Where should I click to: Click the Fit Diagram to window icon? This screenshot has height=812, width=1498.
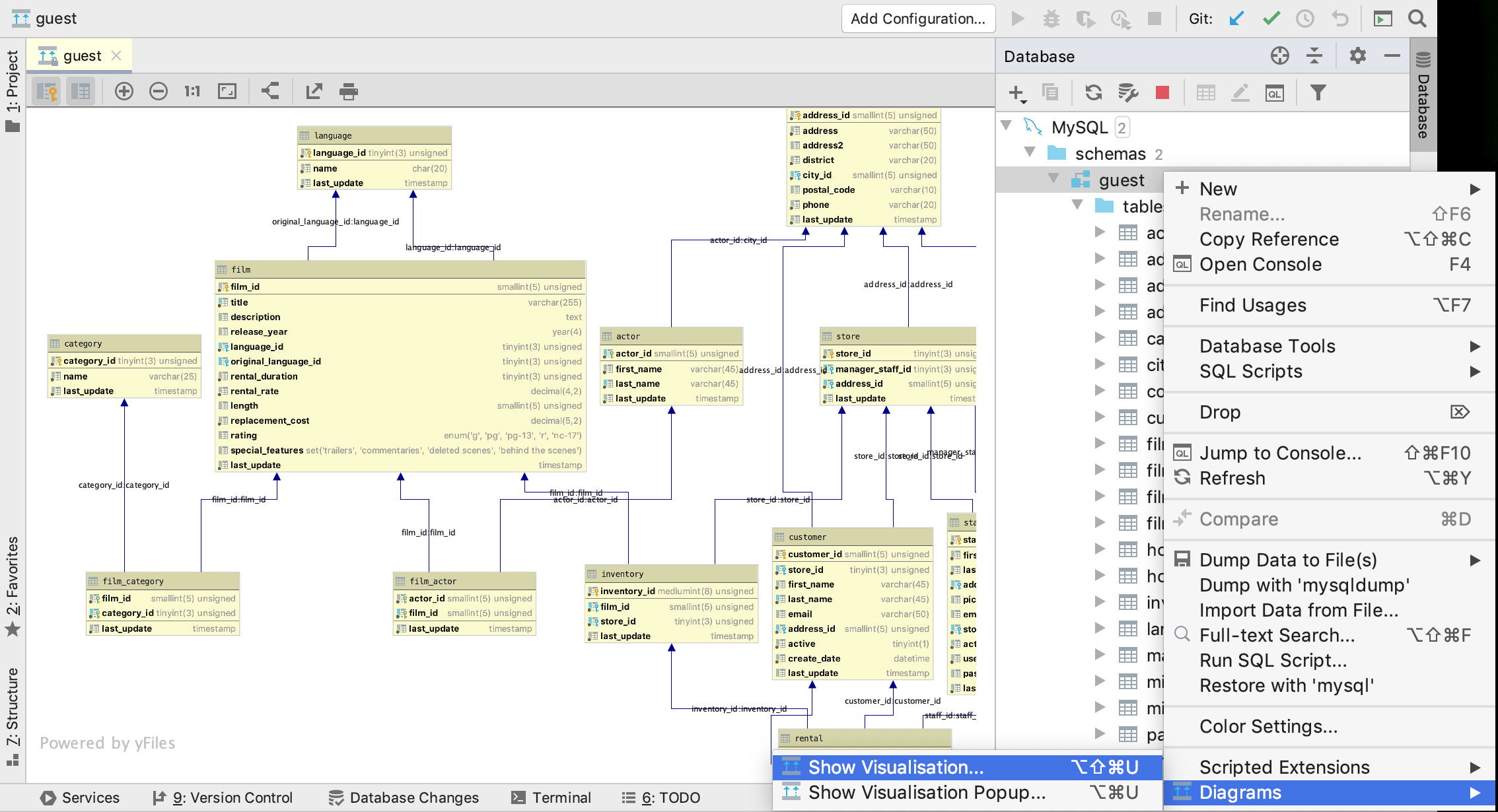point(227,91)
